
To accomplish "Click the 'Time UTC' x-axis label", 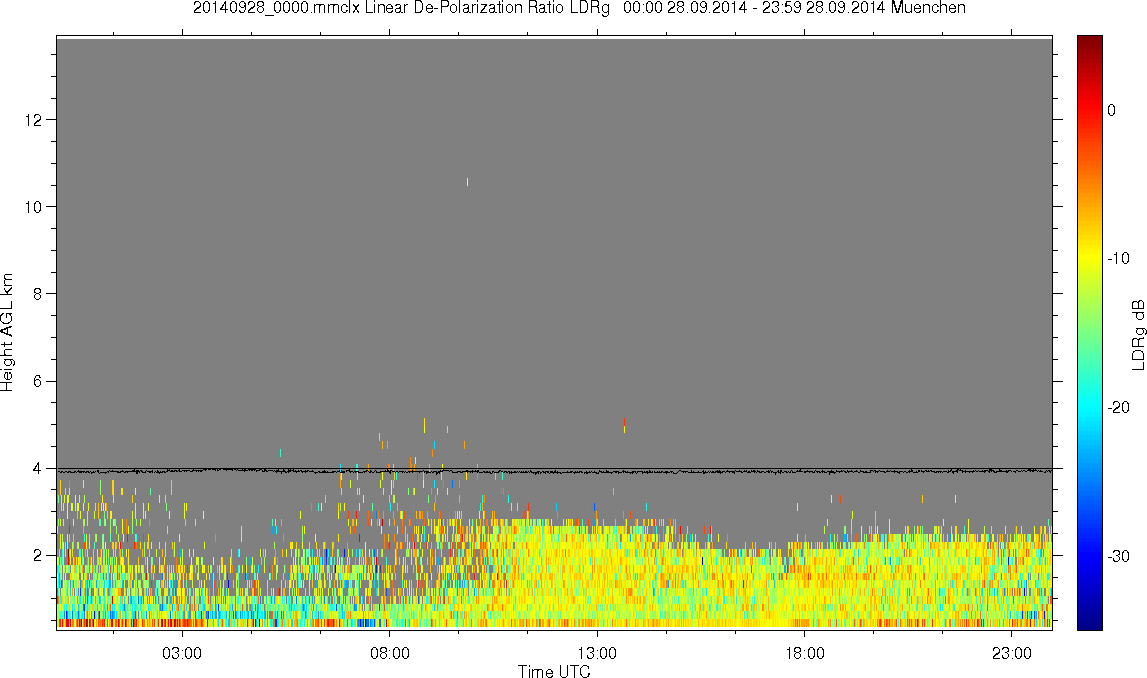I will click(x=554, y=671).
